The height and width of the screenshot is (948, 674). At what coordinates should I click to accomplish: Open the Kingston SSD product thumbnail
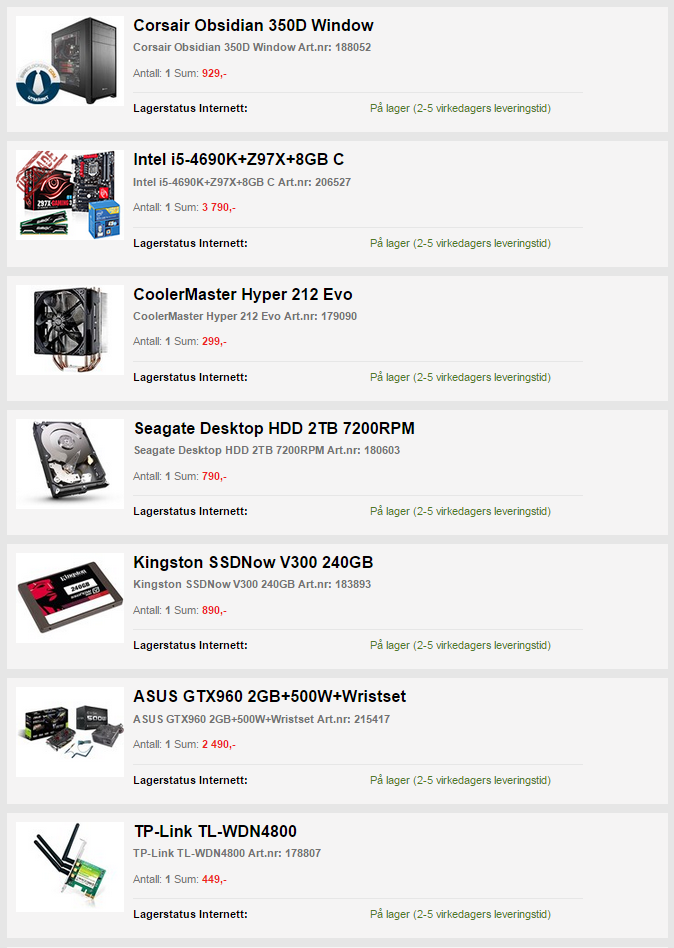point(70,598)
